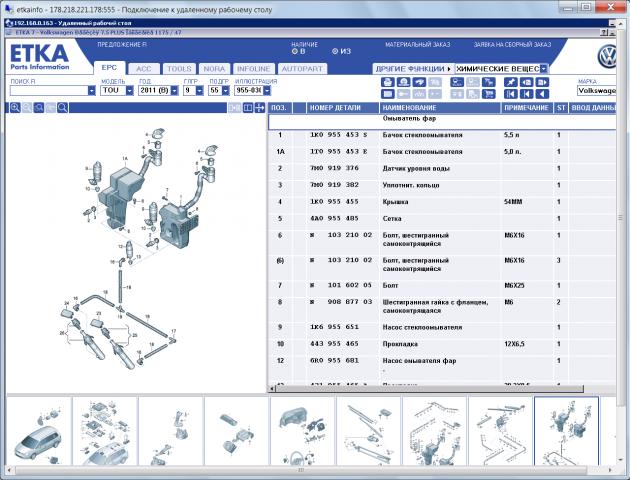The width and height of the screenshot is (630, 480).
Task: Select part number 1K6 955 651
Action: tap(334, 327)
